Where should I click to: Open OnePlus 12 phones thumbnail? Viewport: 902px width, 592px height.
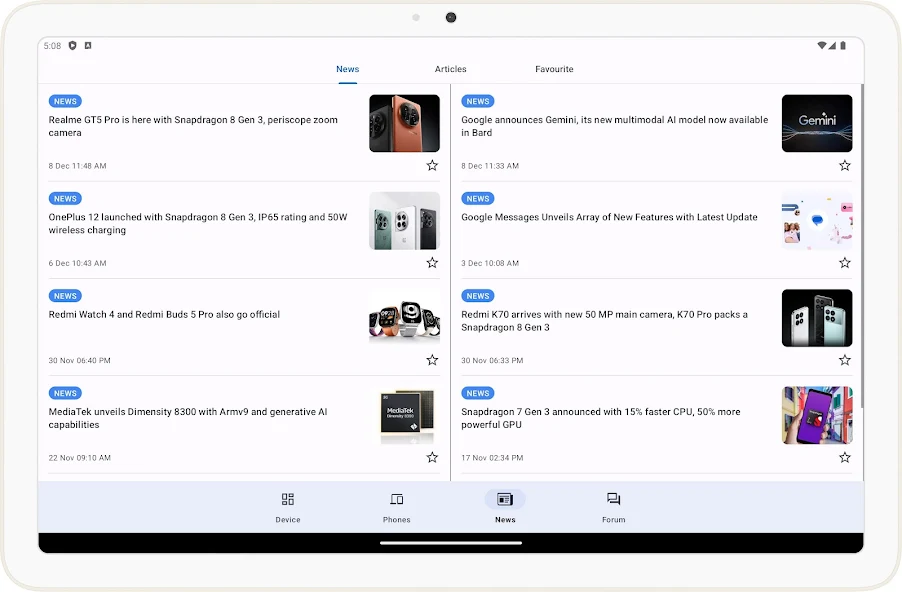pyautogui.click(x=404, y=220)
